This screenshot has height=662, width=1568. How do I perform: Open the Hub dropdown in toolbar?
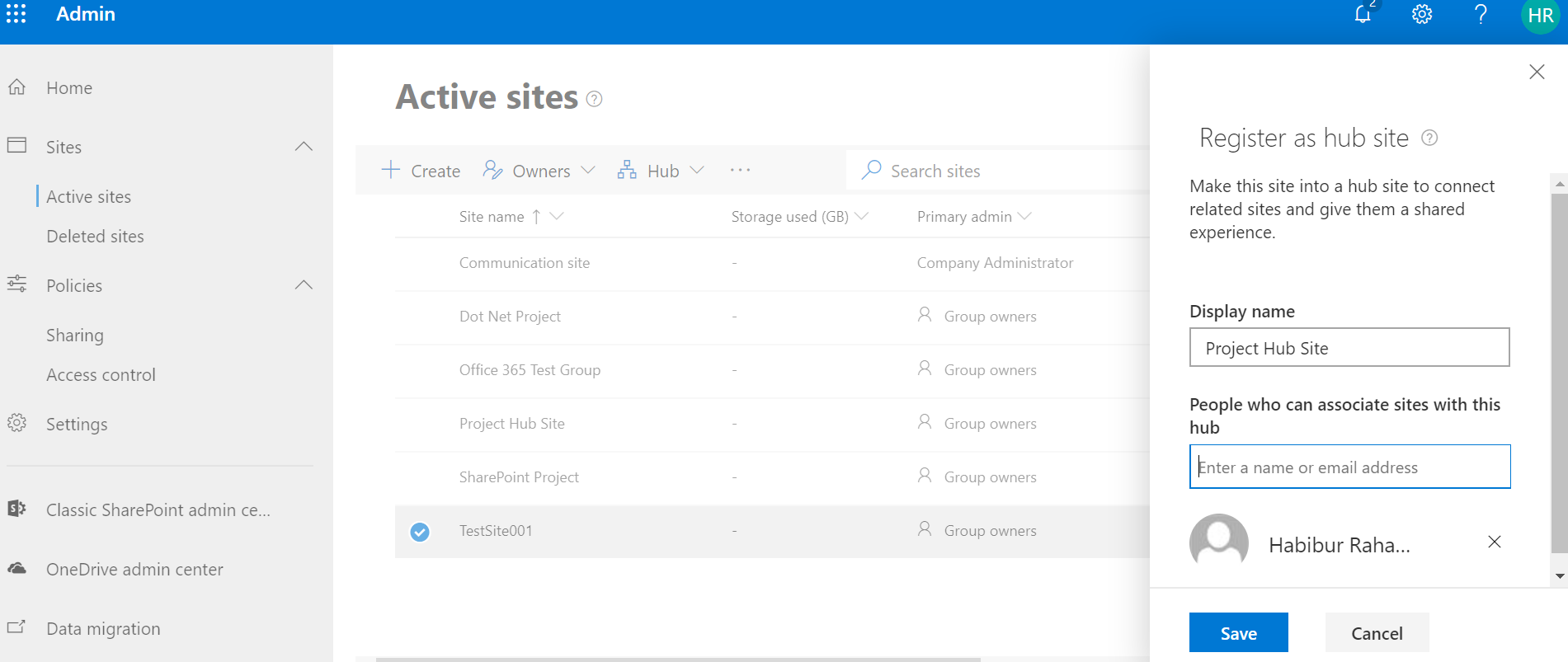tap(661, 171)
